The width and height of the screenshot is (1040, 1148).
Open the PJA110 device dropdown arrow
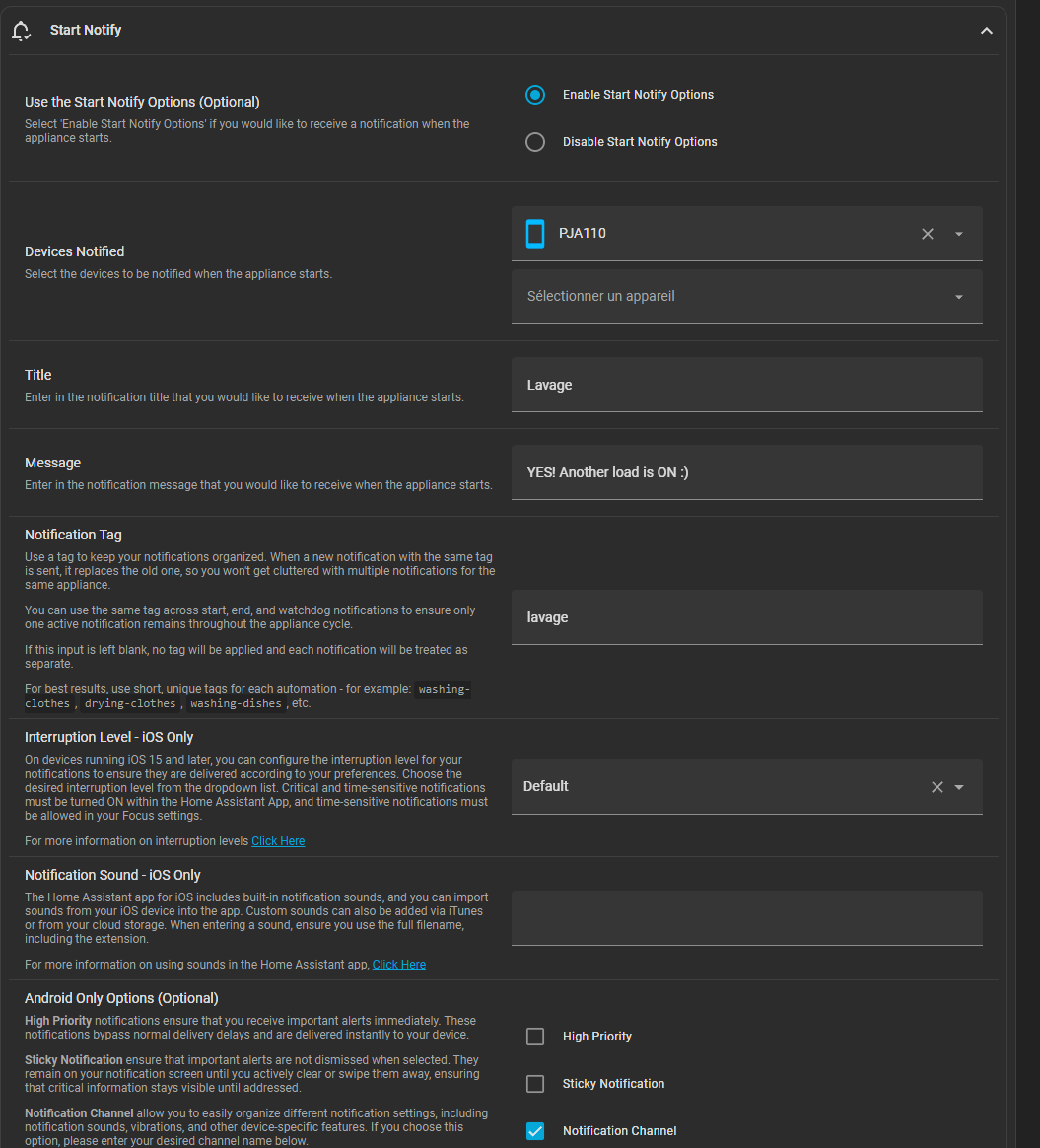point(959,234)
